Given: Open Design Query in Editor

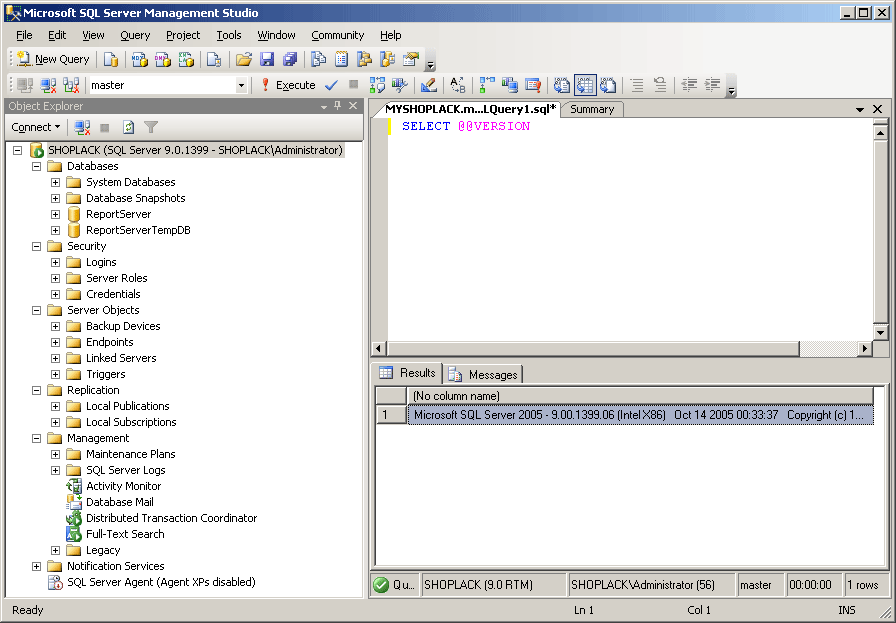Looking at the screenshot, I should tap(429, 85).
